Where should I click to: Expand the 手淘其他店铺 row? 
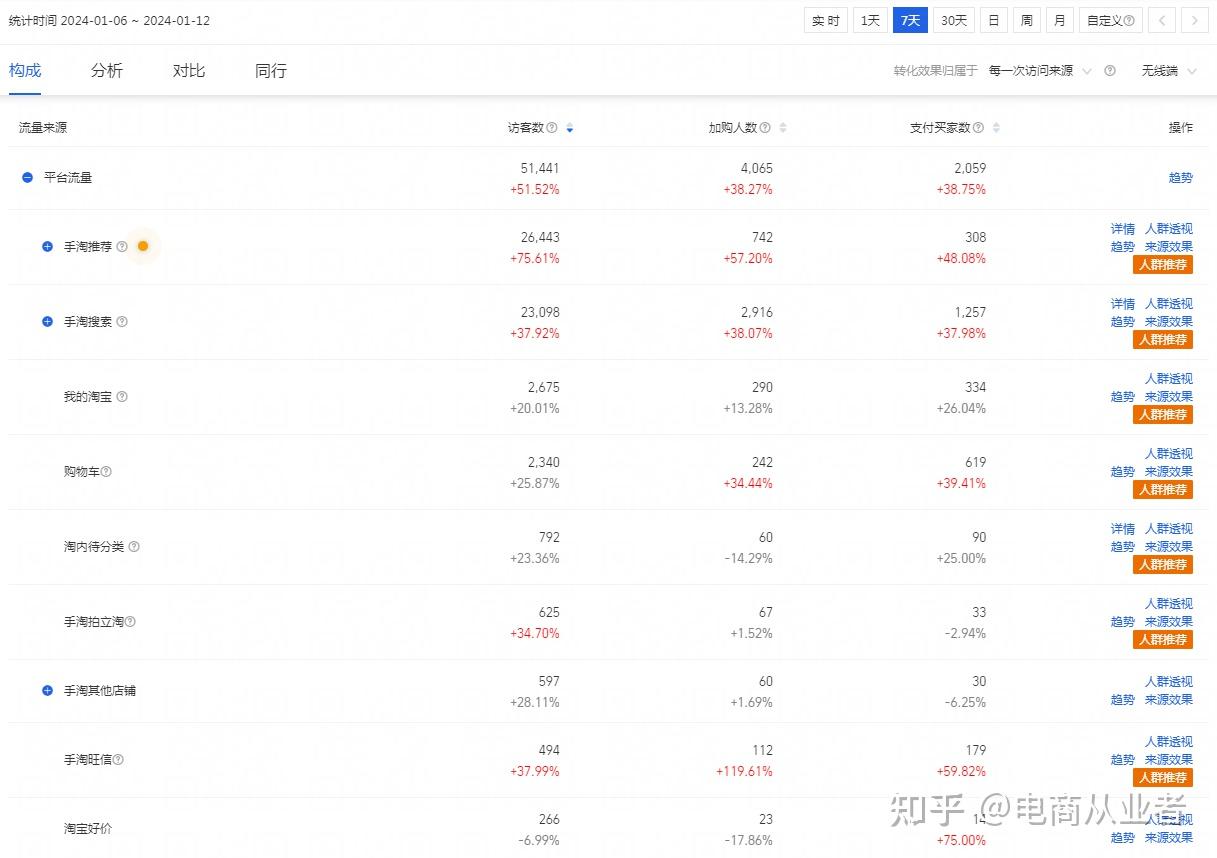(47, 691)
